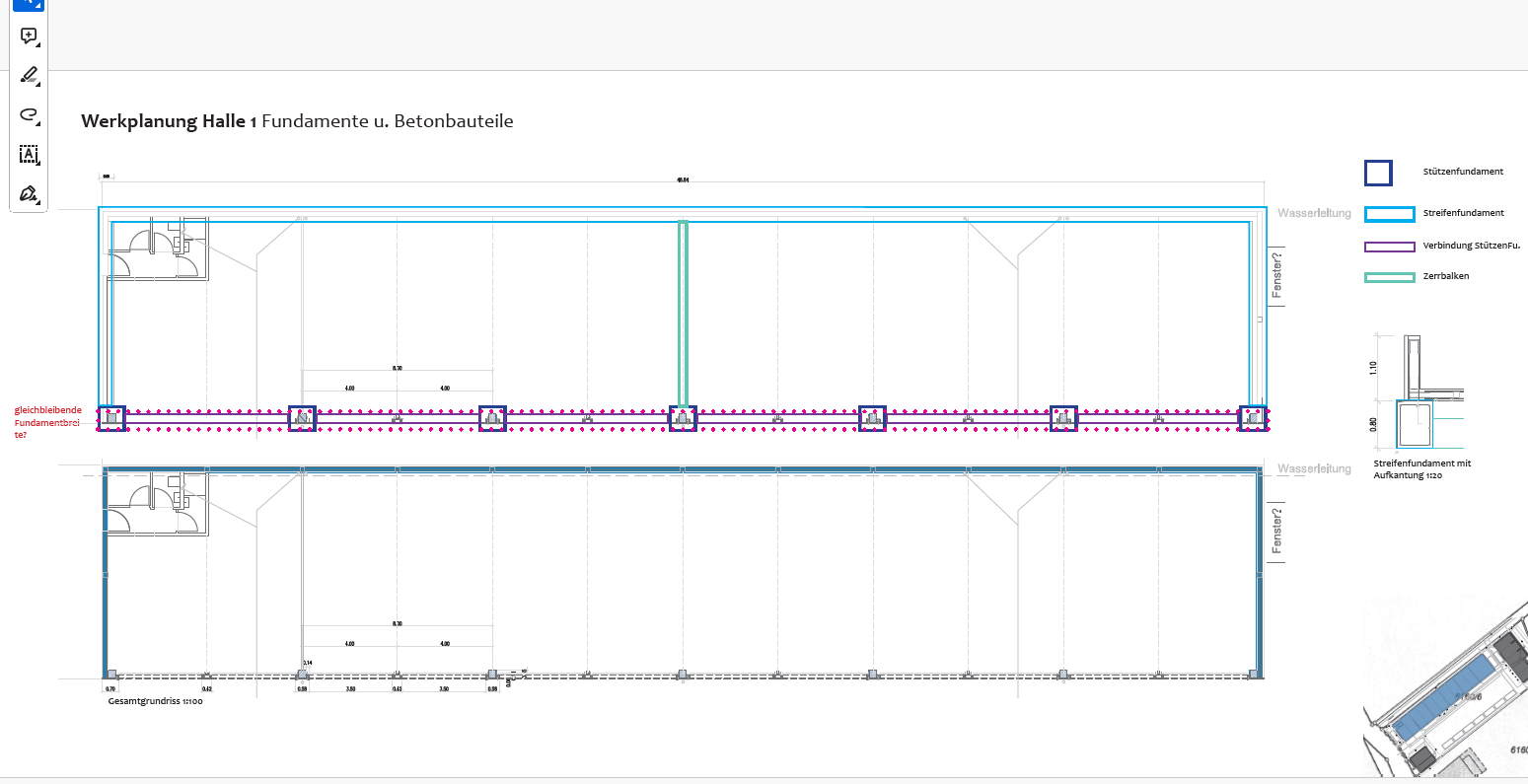Click the 'Zerrbalken' legend text label
Image resolution: width=1528 pixels, height=784 pixels.
(1445, 276)
